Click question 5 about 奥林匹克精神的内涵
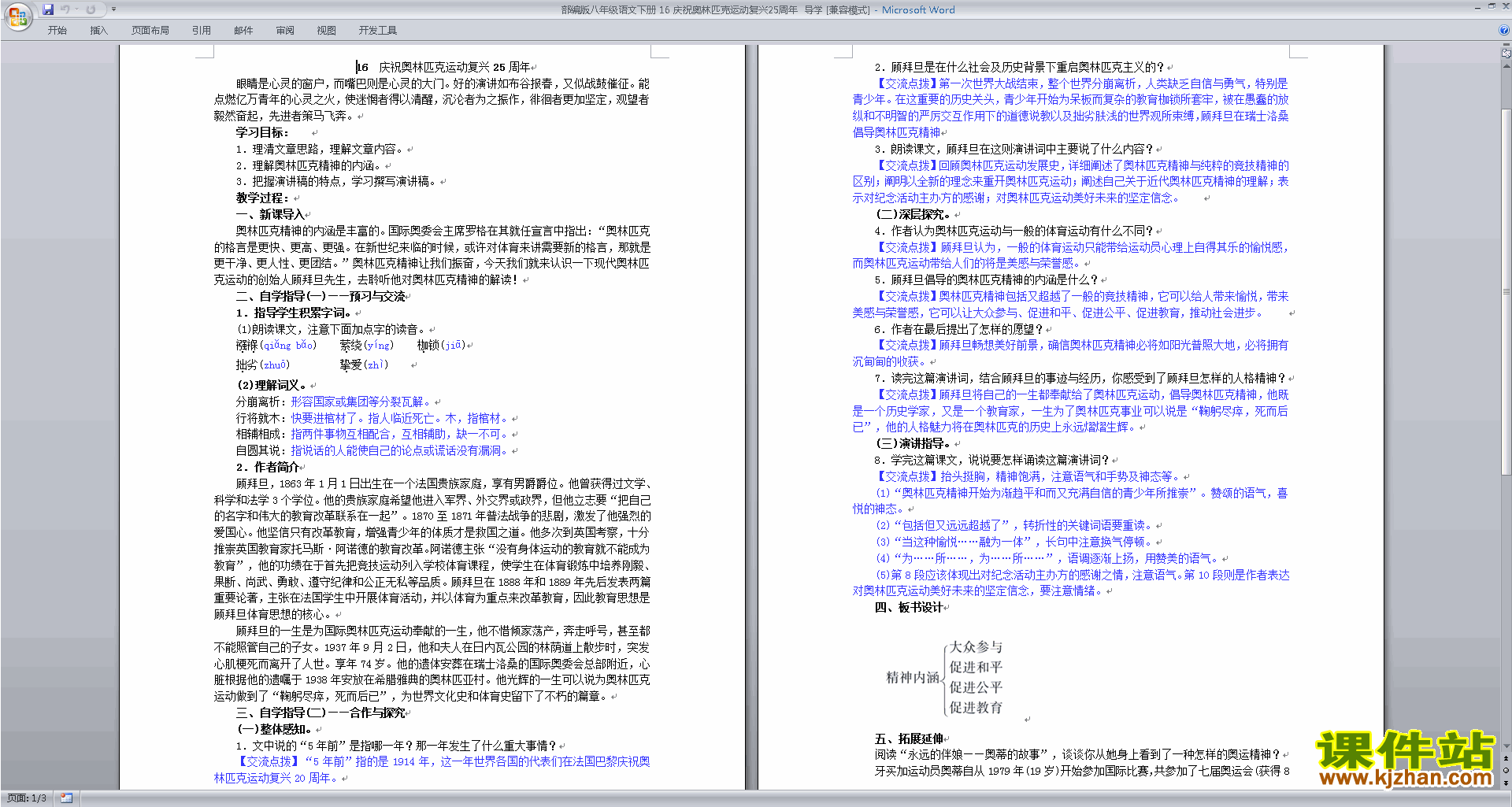Screen dimensions: 1512x807 986,279
